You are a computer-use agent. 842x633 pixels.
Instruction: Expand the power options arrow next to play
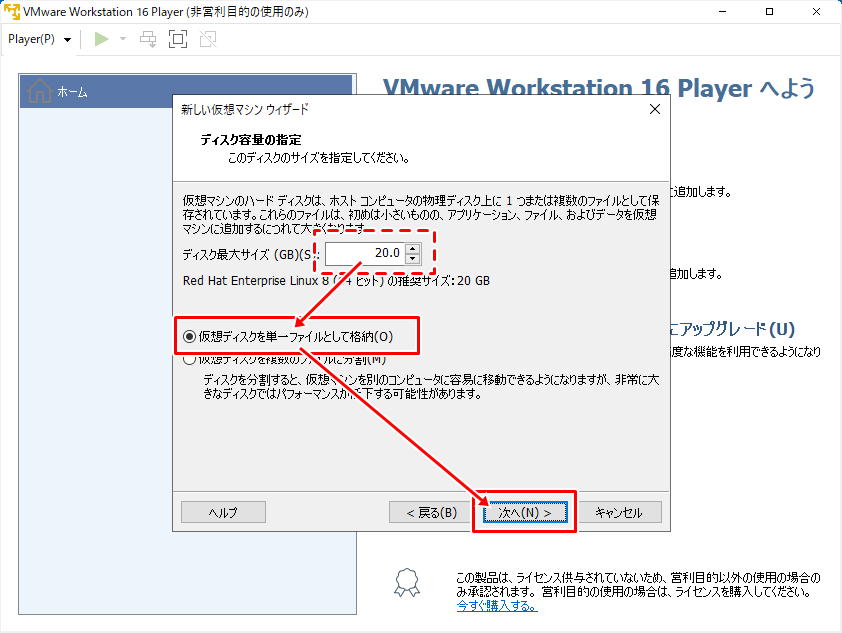(x=123, y=39)
